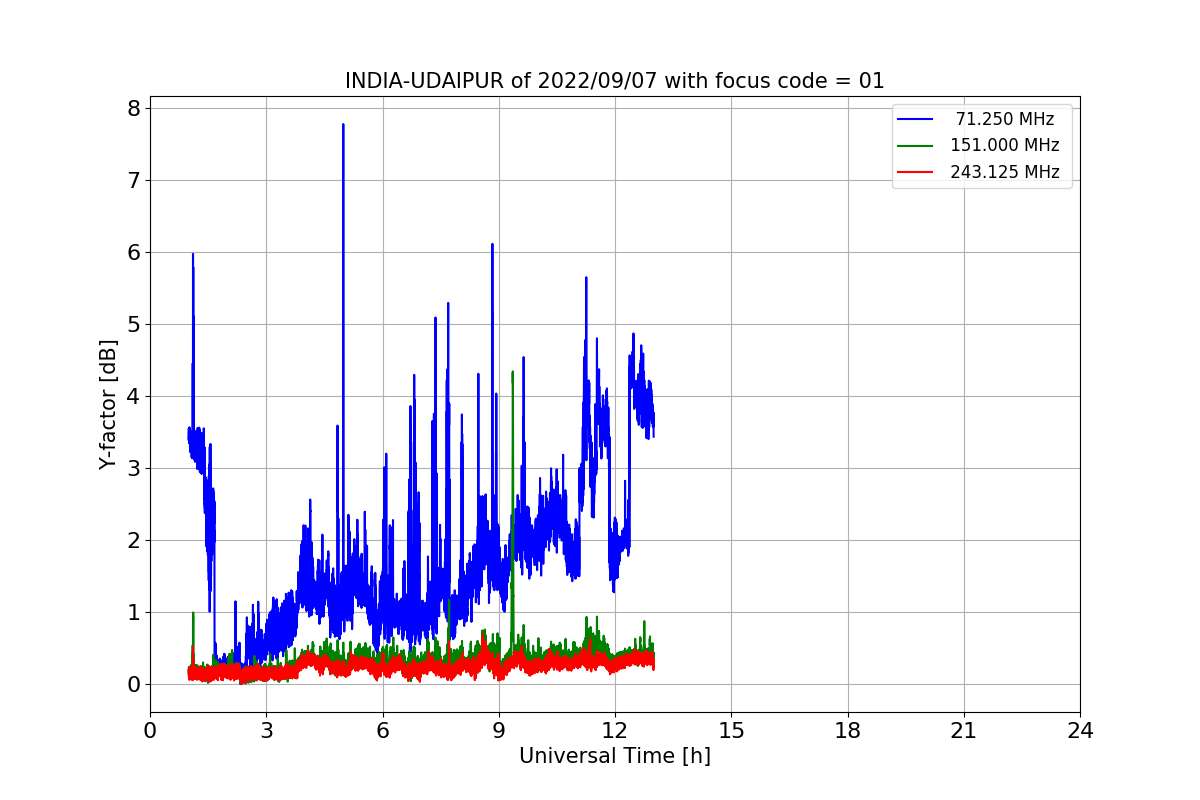The height and width of the screenshot is (800, 1200).
Task: Click y-axis tick label 8
Action: tap(133, 108)
